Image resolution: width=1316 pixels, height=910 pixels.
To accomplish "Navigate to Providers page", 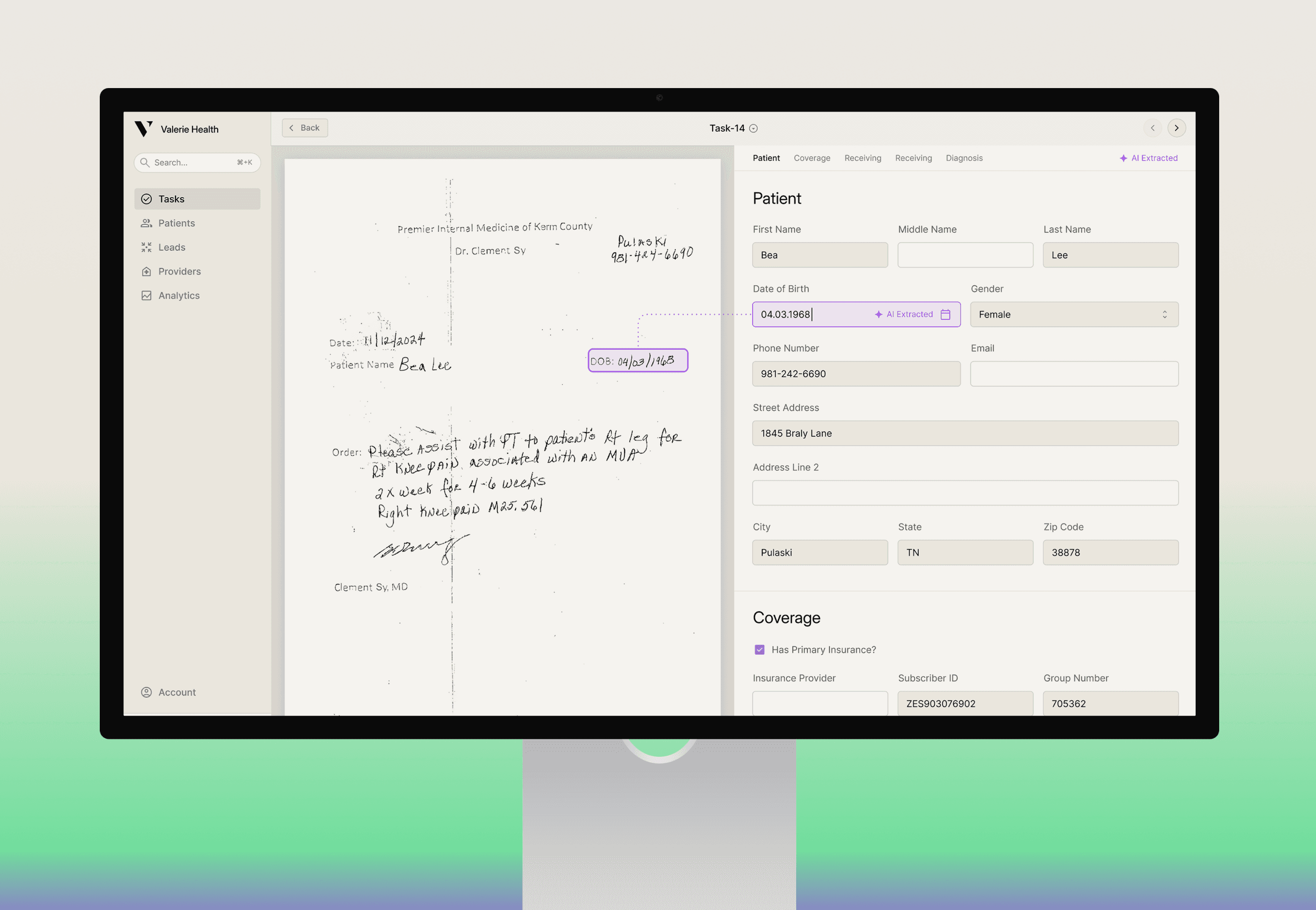I will click(179, 272).
